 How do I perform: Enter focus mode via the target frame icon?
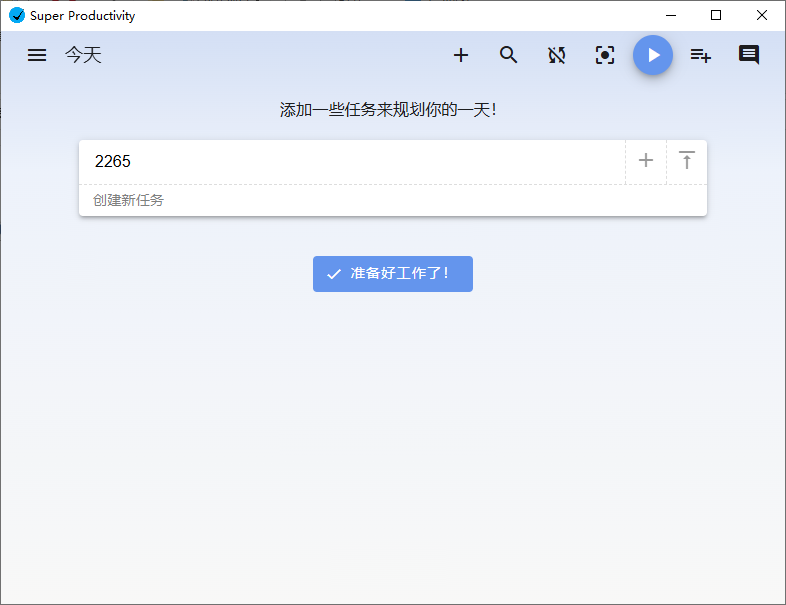pos(605,55)
